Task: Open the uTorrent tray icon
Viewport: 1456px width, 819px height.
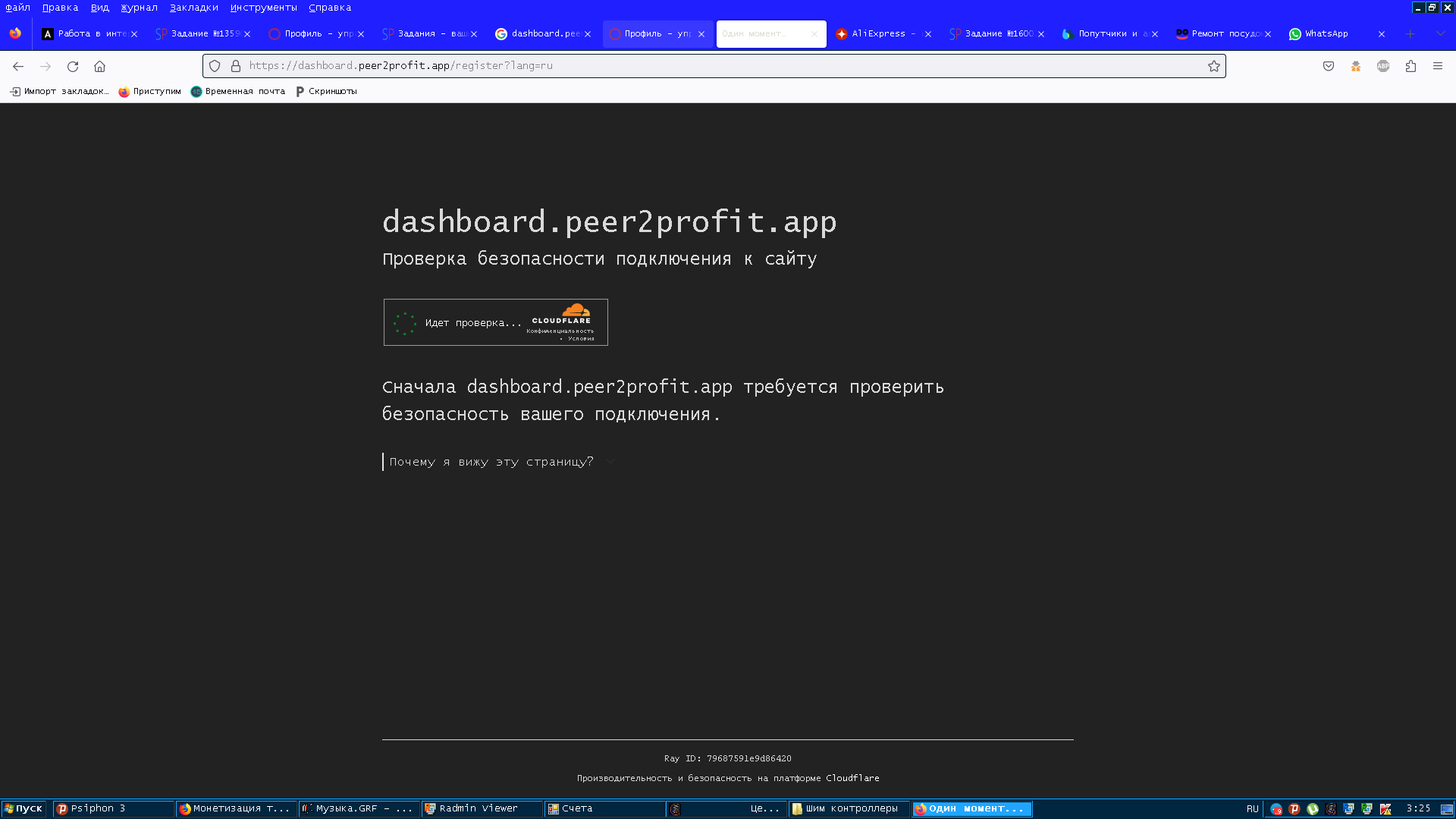Action: click(x=1313, y=809)
